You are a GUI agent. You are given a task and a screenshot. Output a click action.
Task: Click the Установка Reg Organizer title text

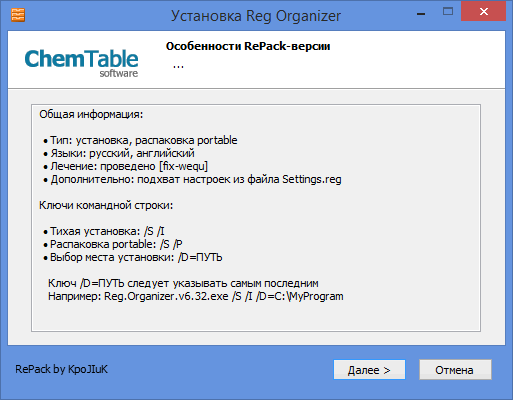click(256, 16)
